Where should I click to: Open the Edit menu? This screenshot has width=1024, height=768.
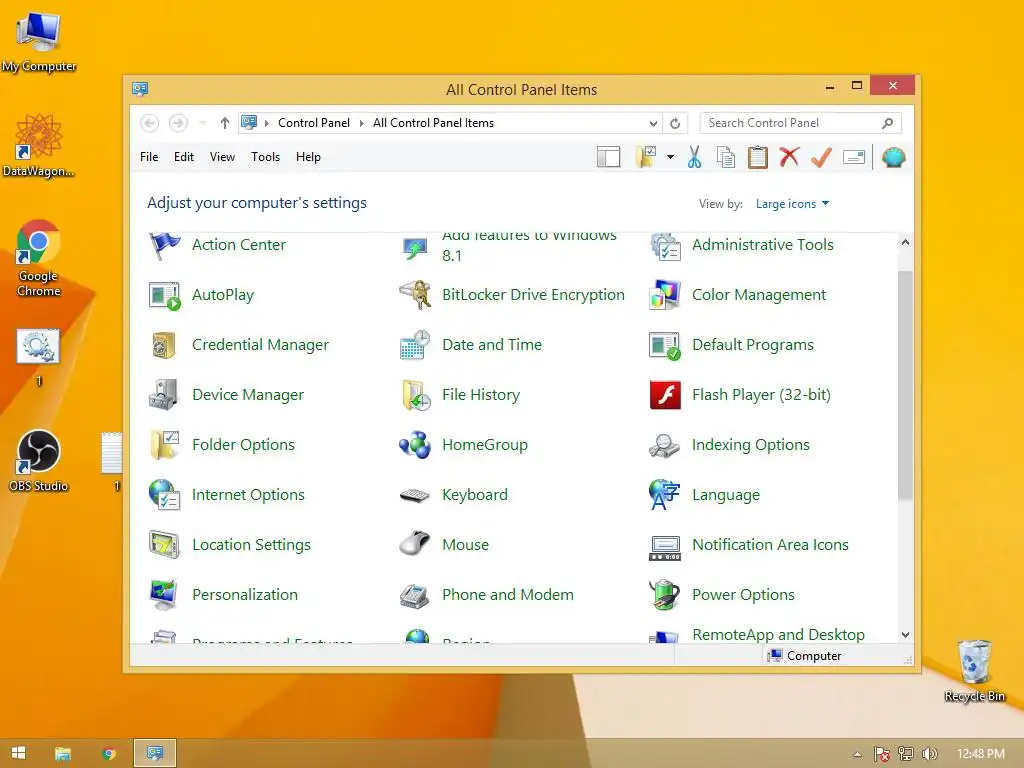(x=184, y=157)
